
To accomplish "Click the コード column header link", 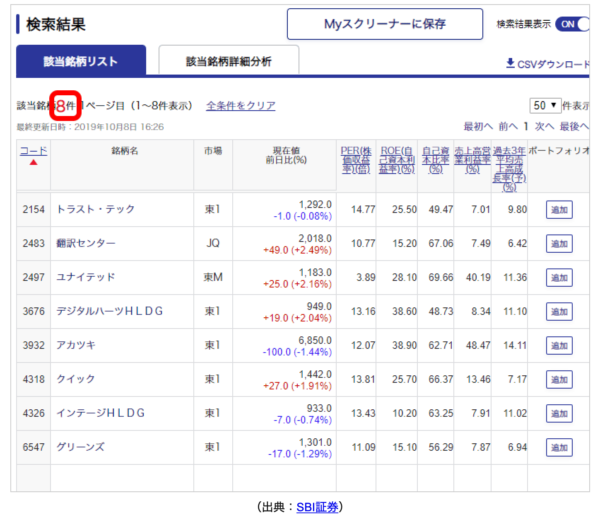I will click(33, 150).
